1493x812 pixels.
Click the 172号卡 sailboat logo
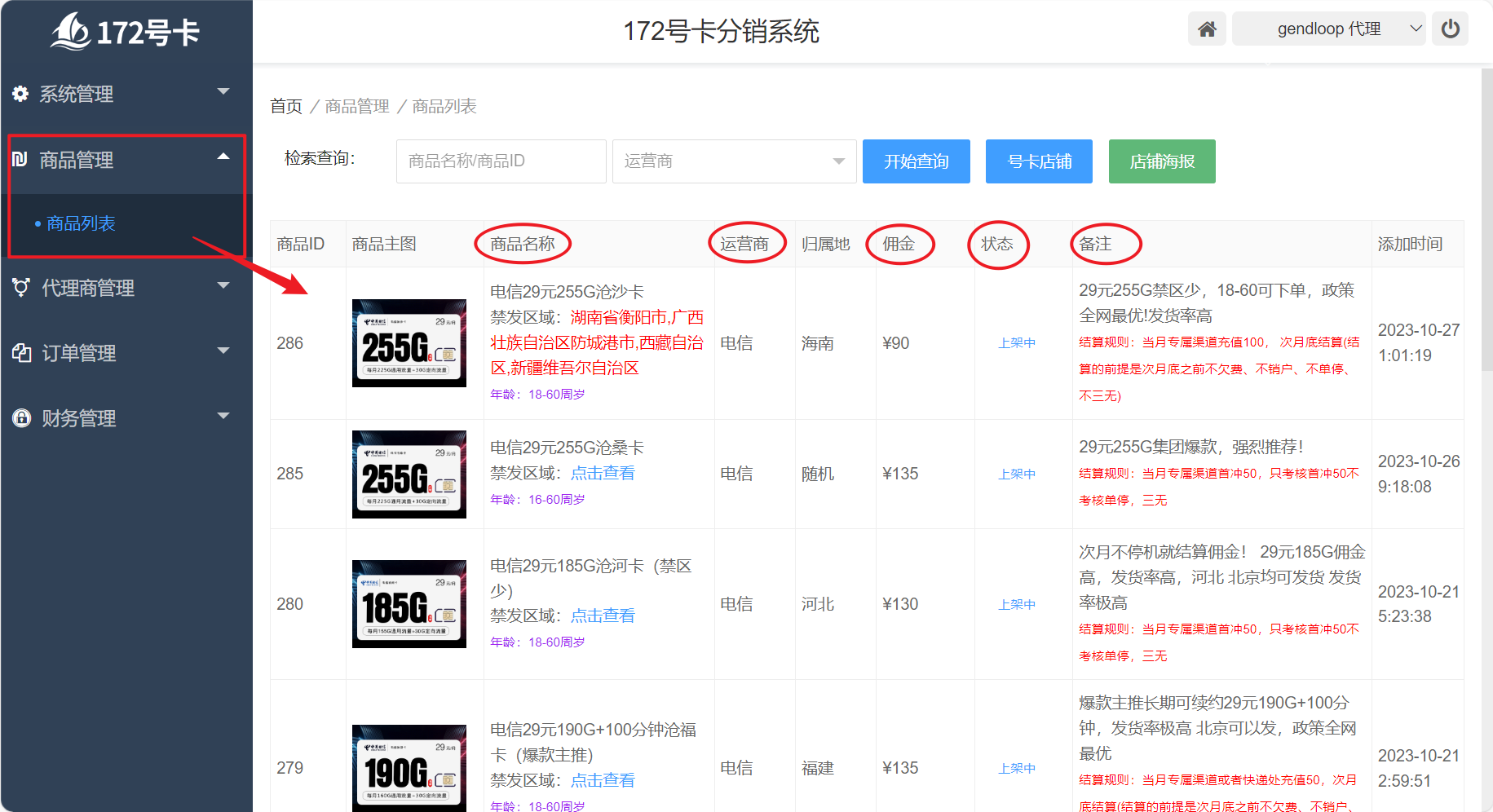pyautogui.click(x=71, y=32)
